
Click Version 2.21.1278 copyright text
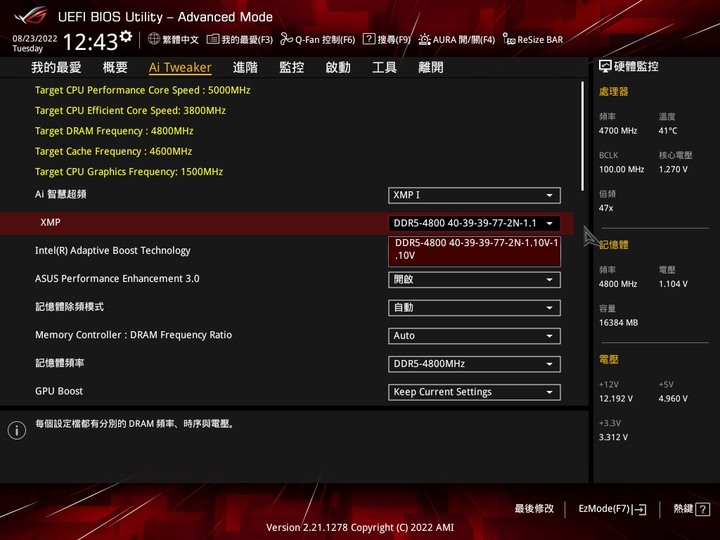point(360,528)
